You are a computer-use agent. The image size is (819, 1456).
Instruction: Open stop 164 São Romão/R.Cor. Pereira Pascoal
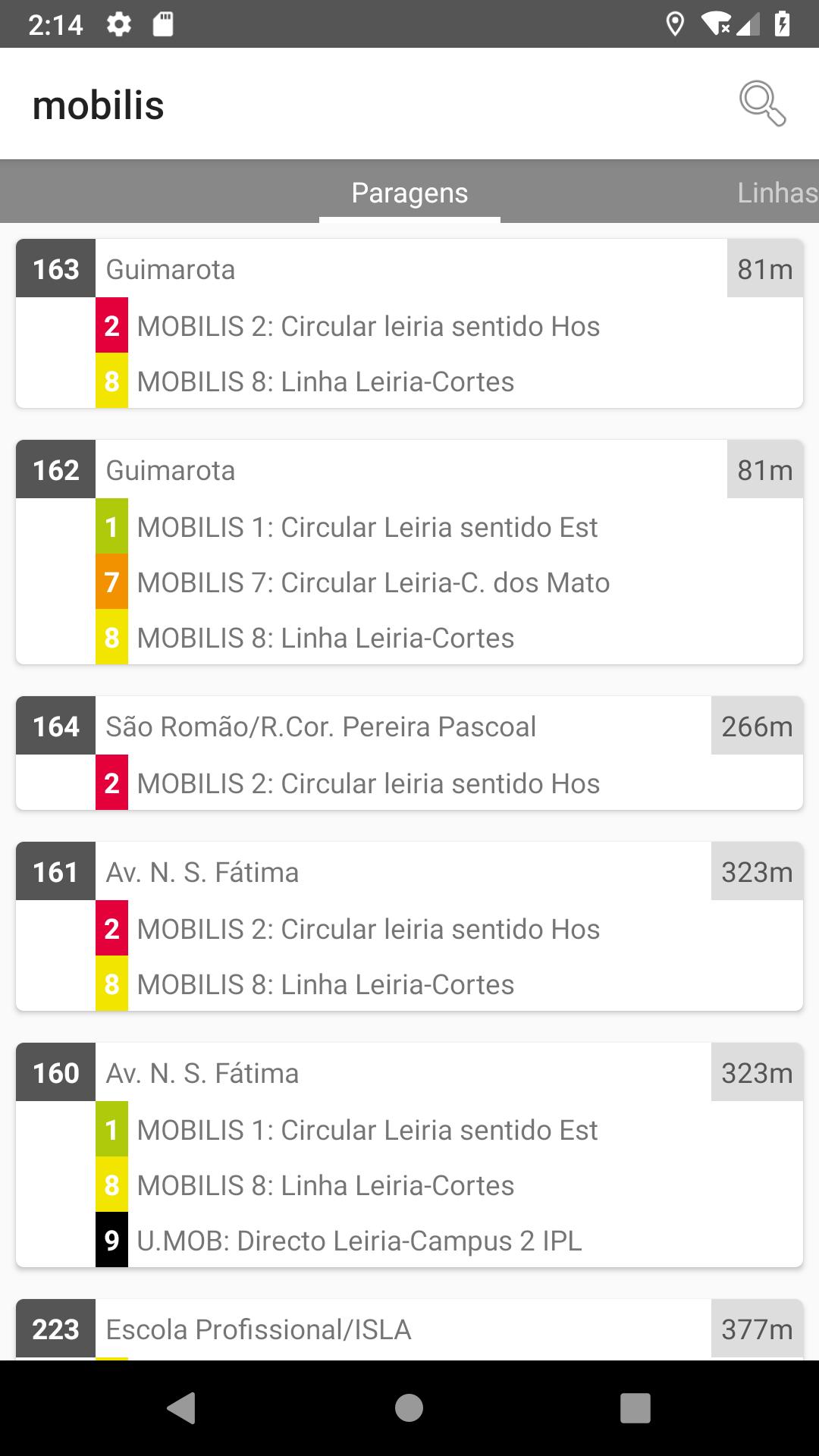click(409, 726)
